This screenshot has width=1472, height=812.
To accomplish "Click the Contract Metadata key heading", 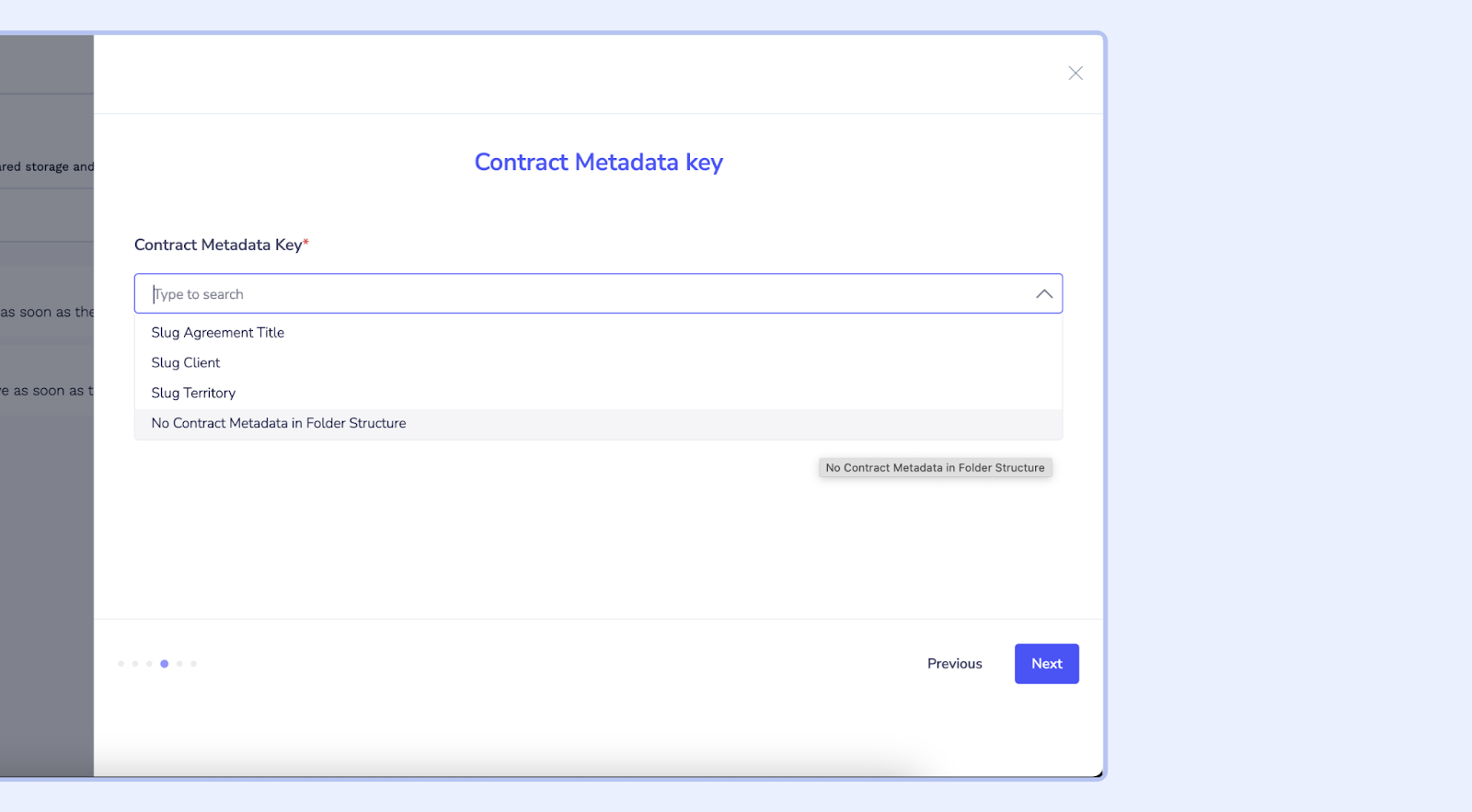I will click(598, 163).
